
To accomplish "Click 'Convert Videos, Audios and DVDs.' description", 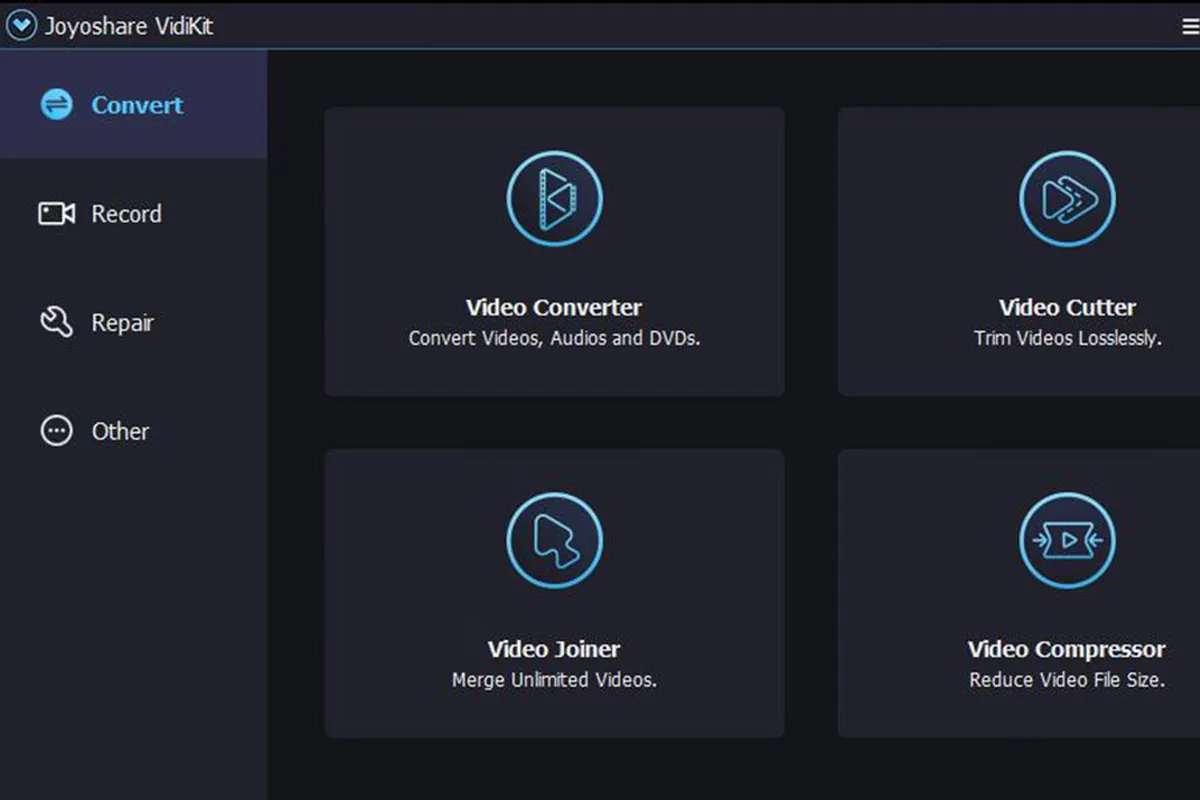I will pos(554,338).
